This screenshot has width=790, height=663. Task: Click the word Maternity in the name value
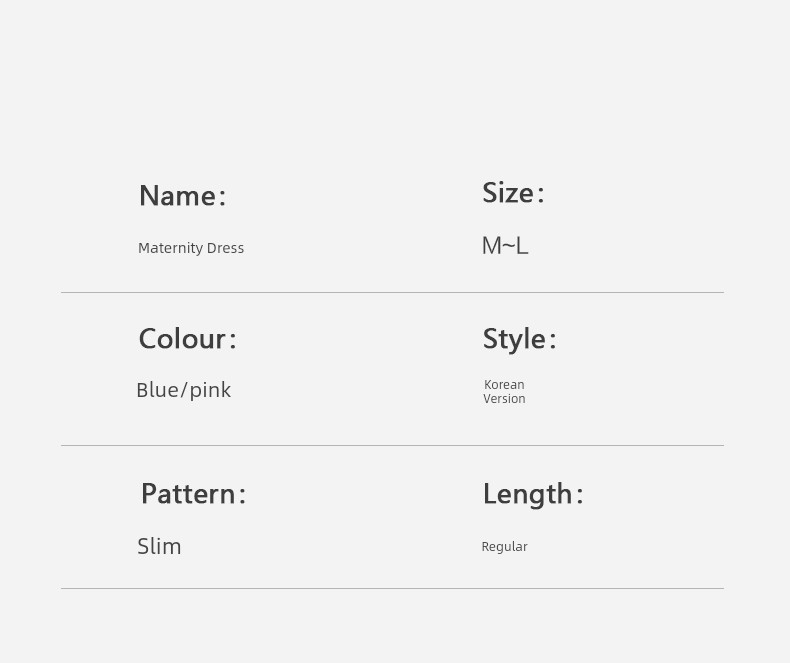(x=170, y=248)
